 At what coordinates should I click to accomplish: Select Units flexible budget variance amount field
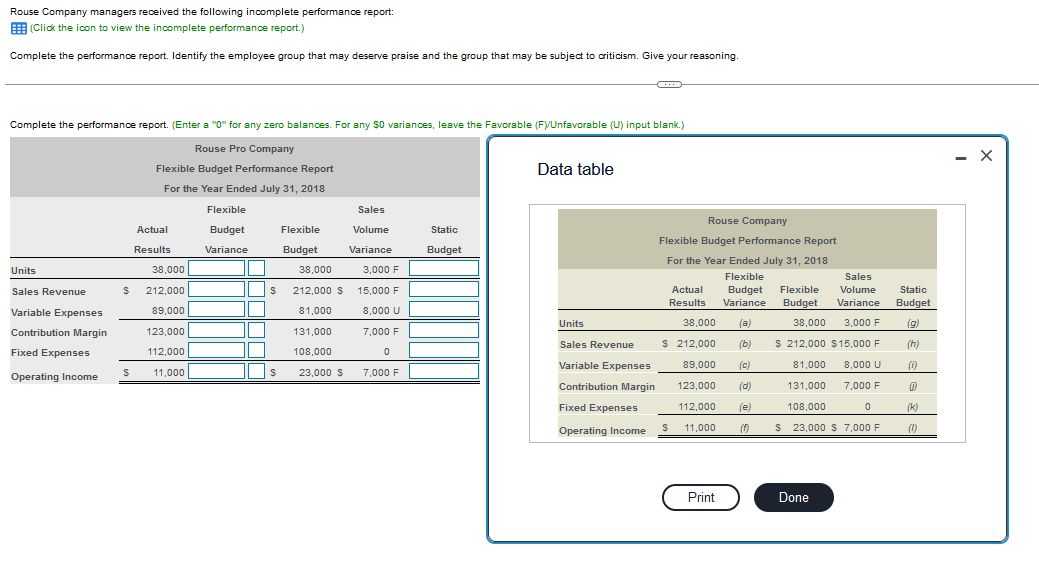pos(217,268)
